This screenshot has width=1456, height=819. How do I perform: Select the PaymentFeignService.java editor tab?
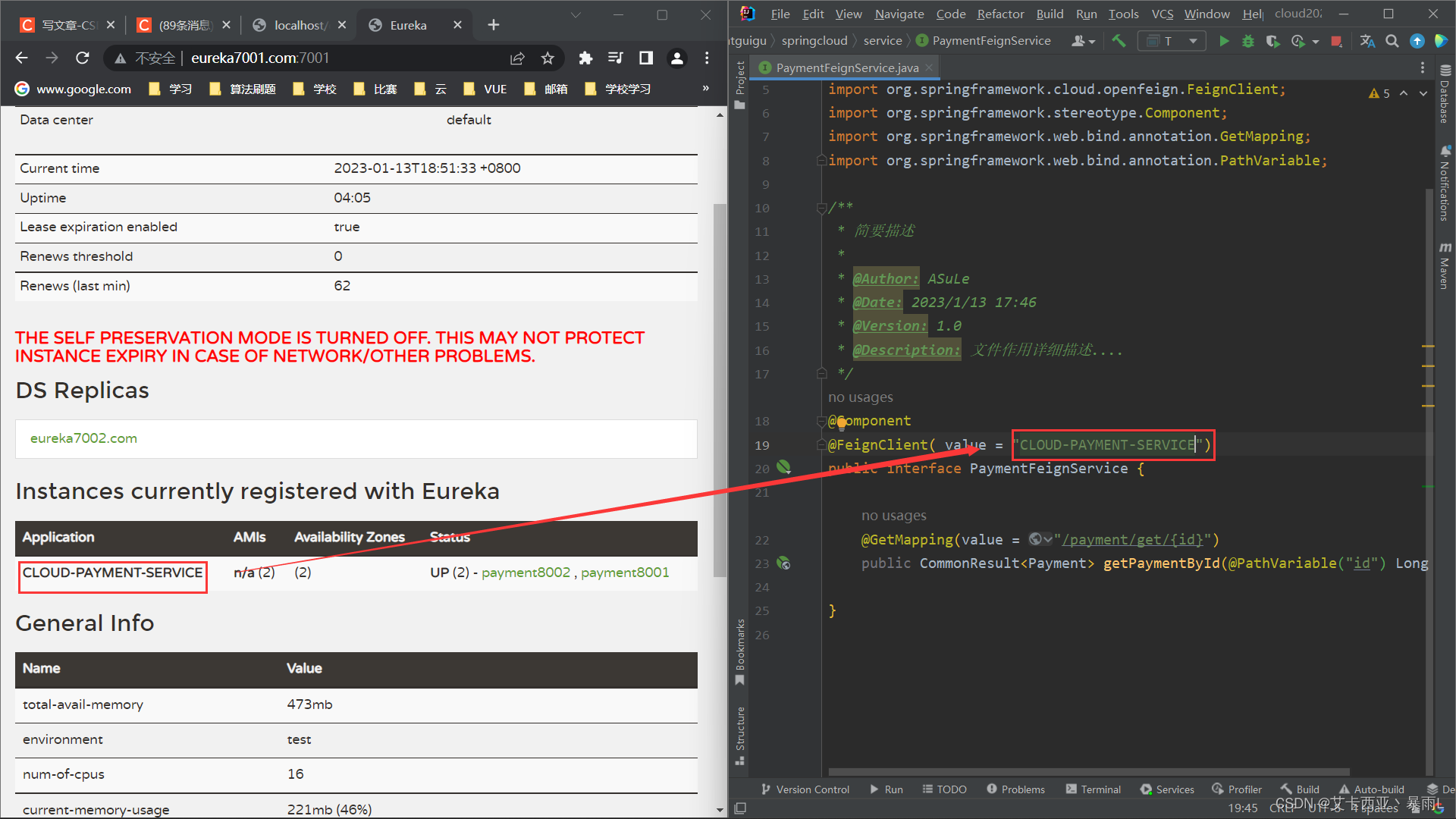coord(846,67)
